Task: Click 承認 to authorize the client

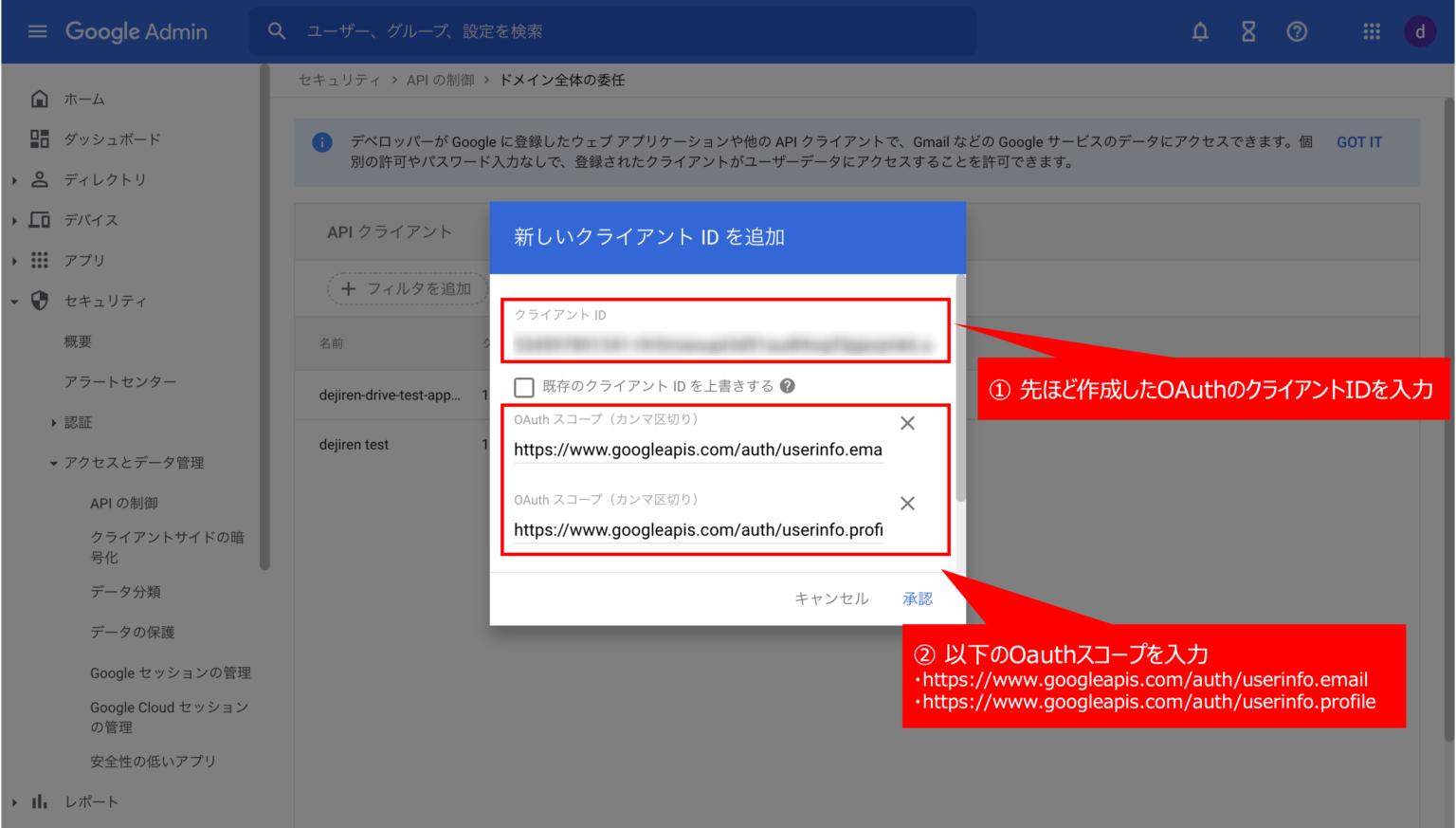Action: [918, 598]
